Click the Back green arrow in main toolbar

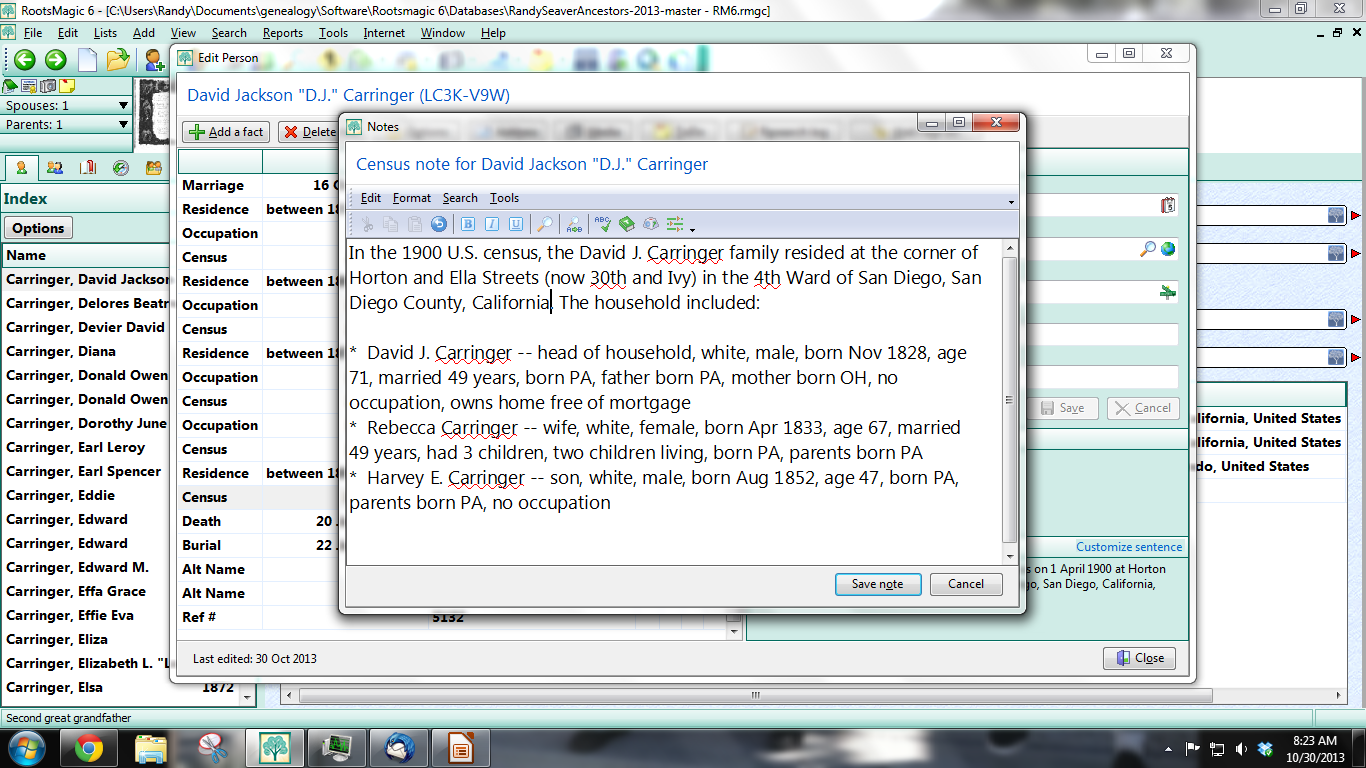click(24, 60)
